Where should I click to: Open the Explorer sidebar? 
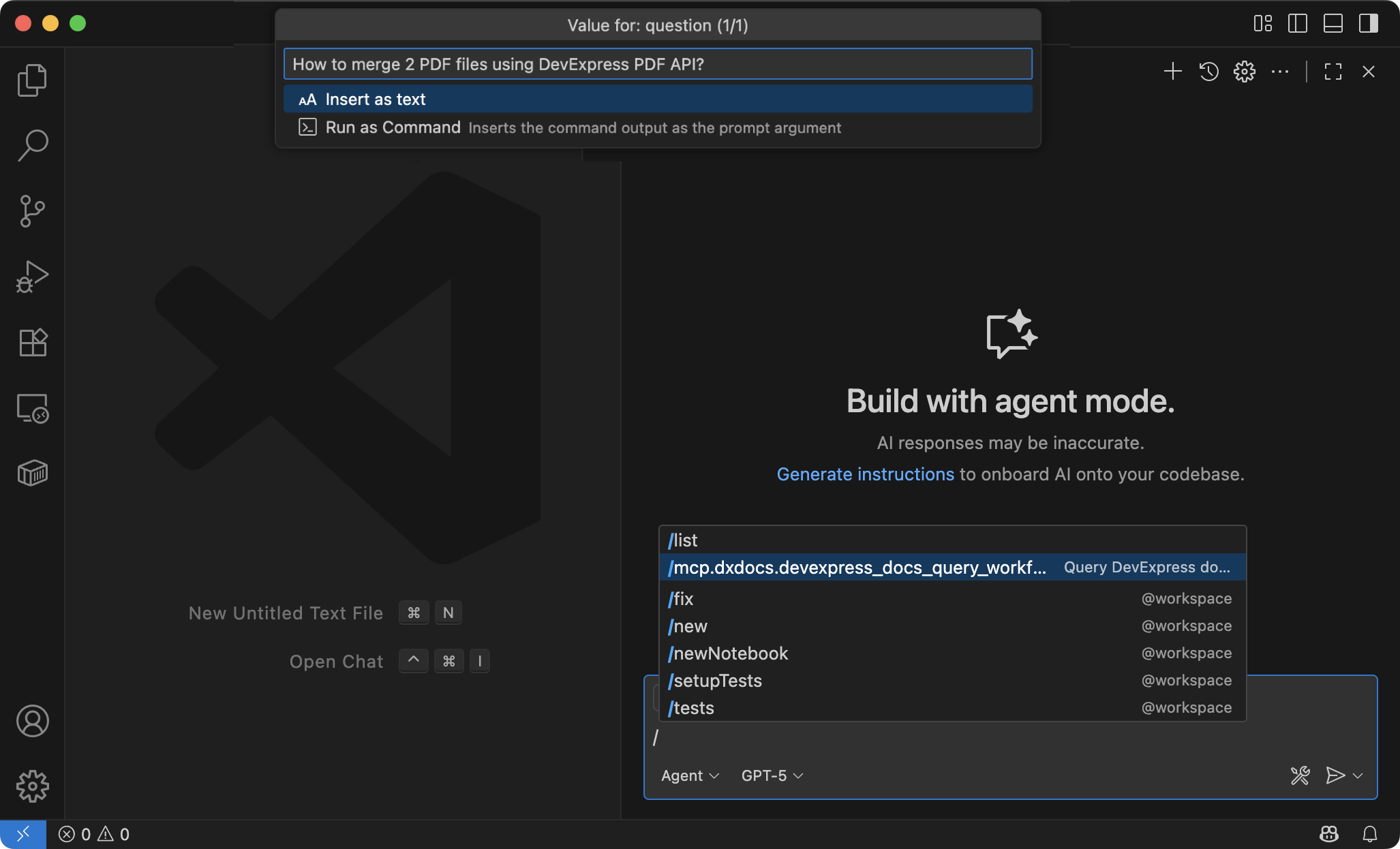point(31,78)
